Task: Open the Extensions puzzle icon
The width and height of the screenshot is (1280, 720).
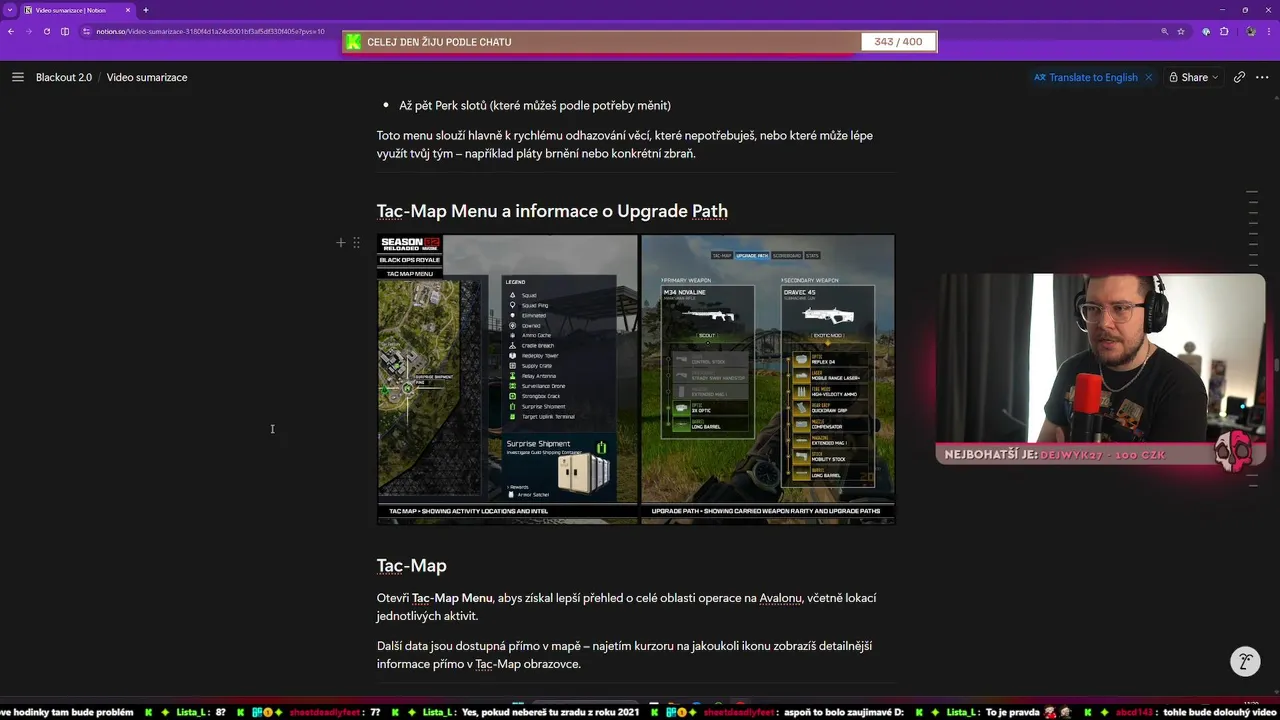Action: pyautogui.click(x=1224, y=31)
